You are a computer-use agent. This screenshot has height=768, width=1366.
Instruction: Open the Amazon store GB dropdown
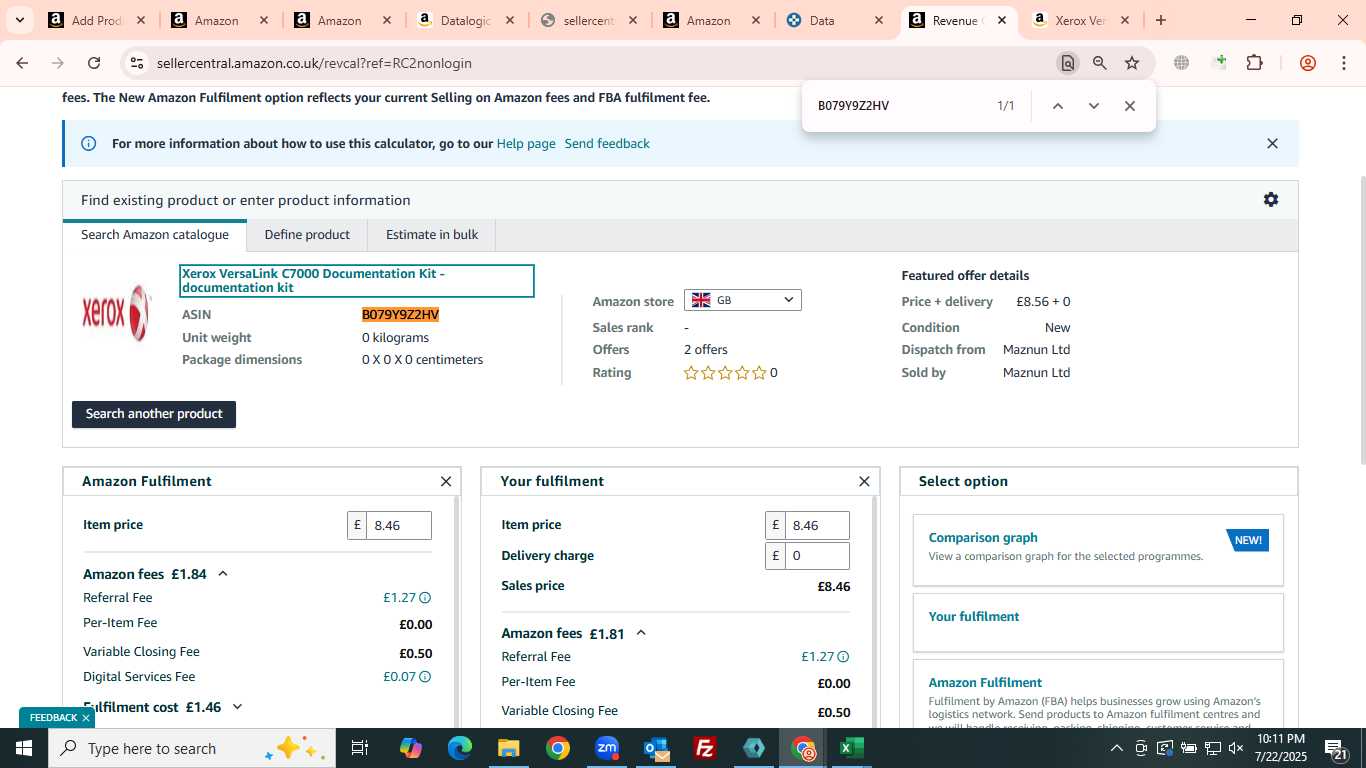742,300
